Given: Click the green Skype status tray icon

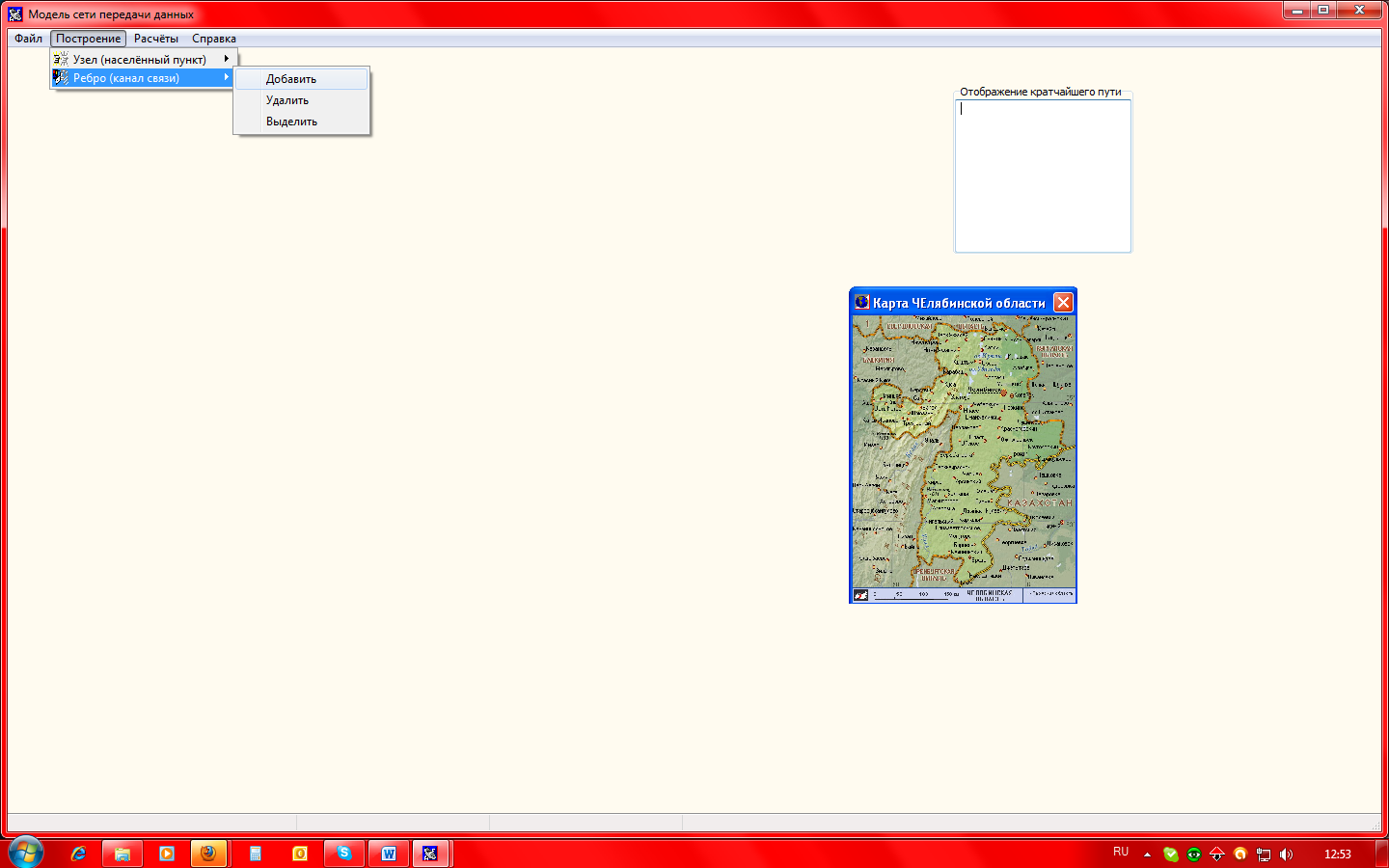Looking at the screenshot, I should (x=1171, y=854).
